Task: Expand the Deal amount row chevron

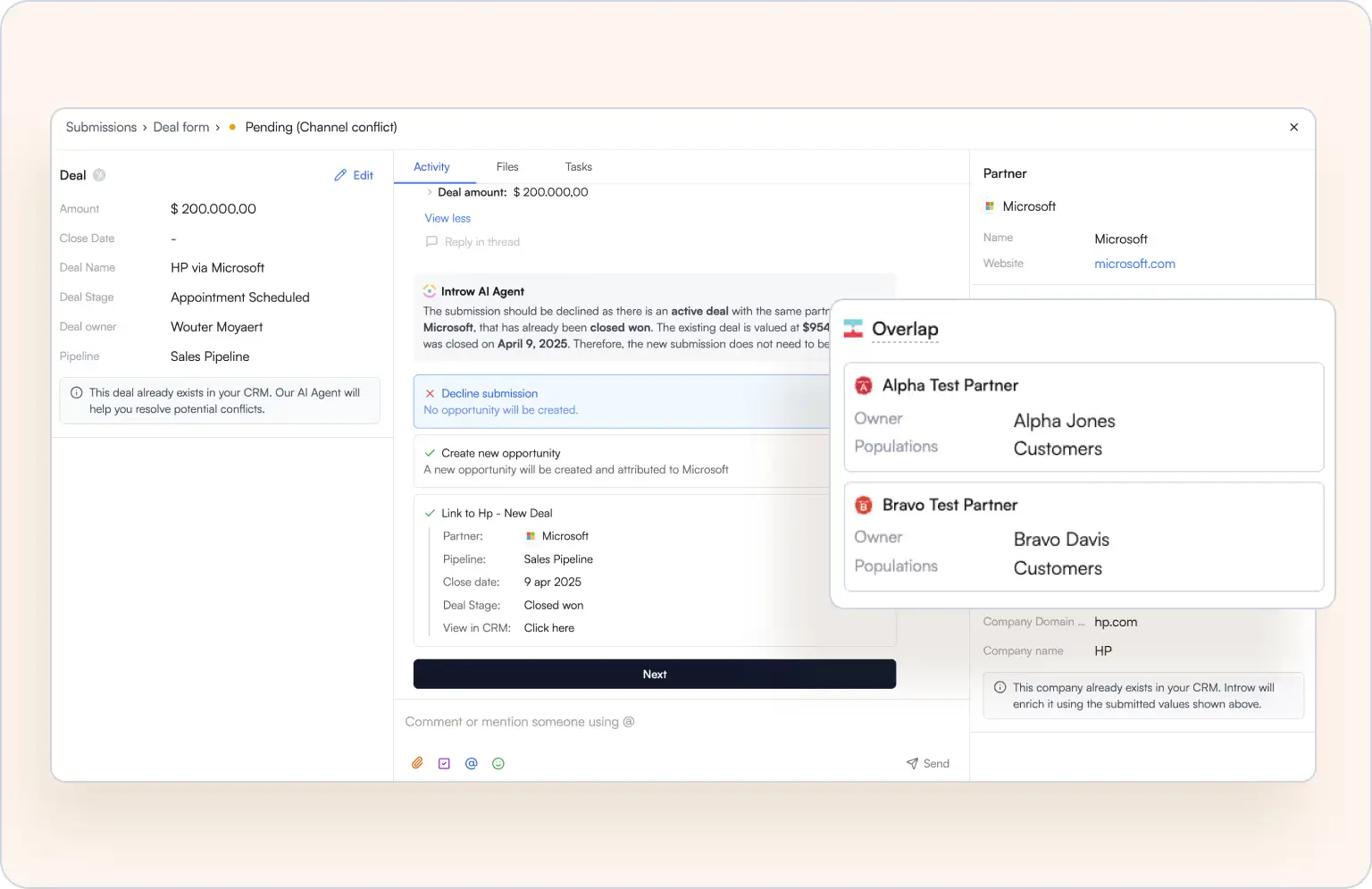Action: coord(430,192)
